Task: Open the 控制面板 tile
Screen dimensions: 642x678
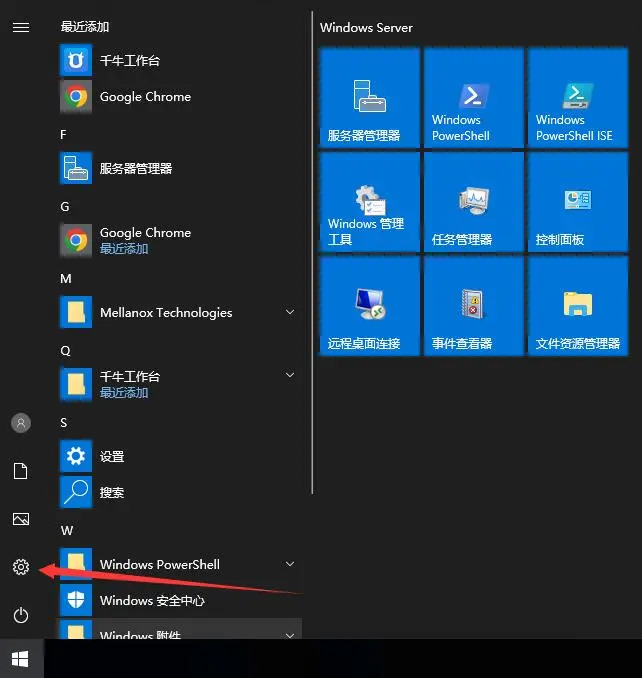Action: point(576,202)
